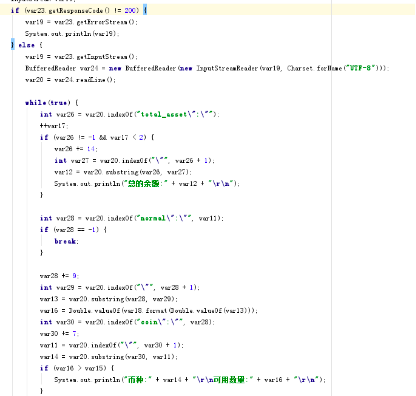The image size is (416, 396).
Task: Click the var30 += 7 line
Action: pos(59,334)
